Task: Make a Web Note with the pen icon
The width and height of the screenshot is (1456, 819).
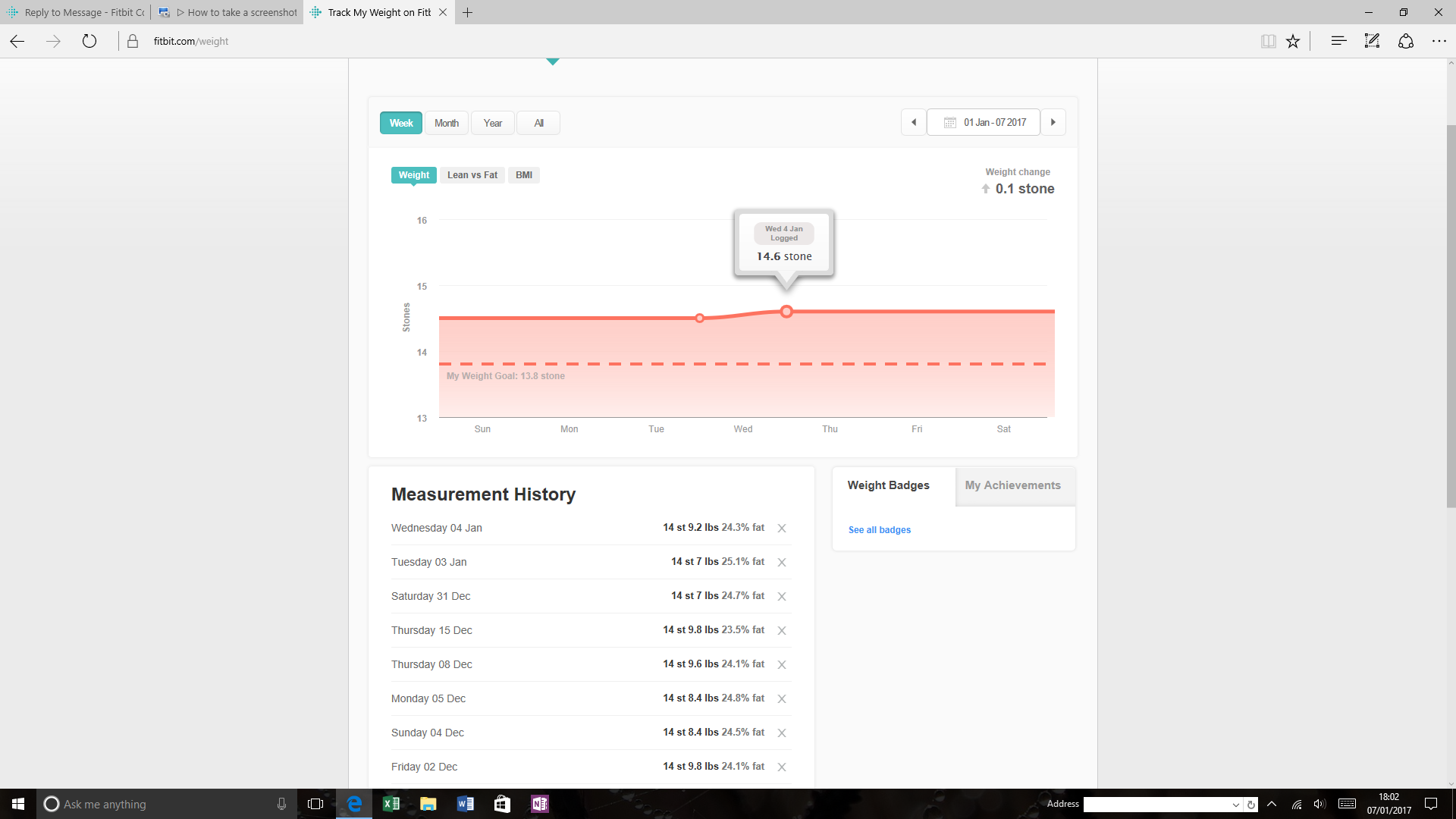Action: click(1372, 41)
